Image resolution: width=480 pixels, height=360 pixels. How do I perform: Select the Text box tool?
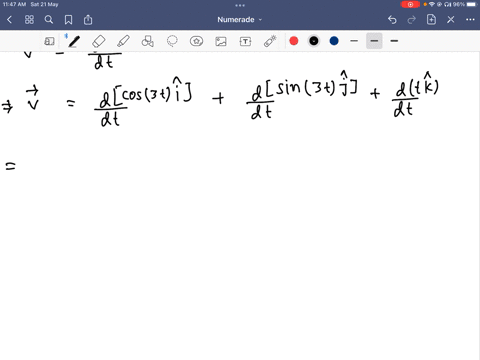(245, 41)
